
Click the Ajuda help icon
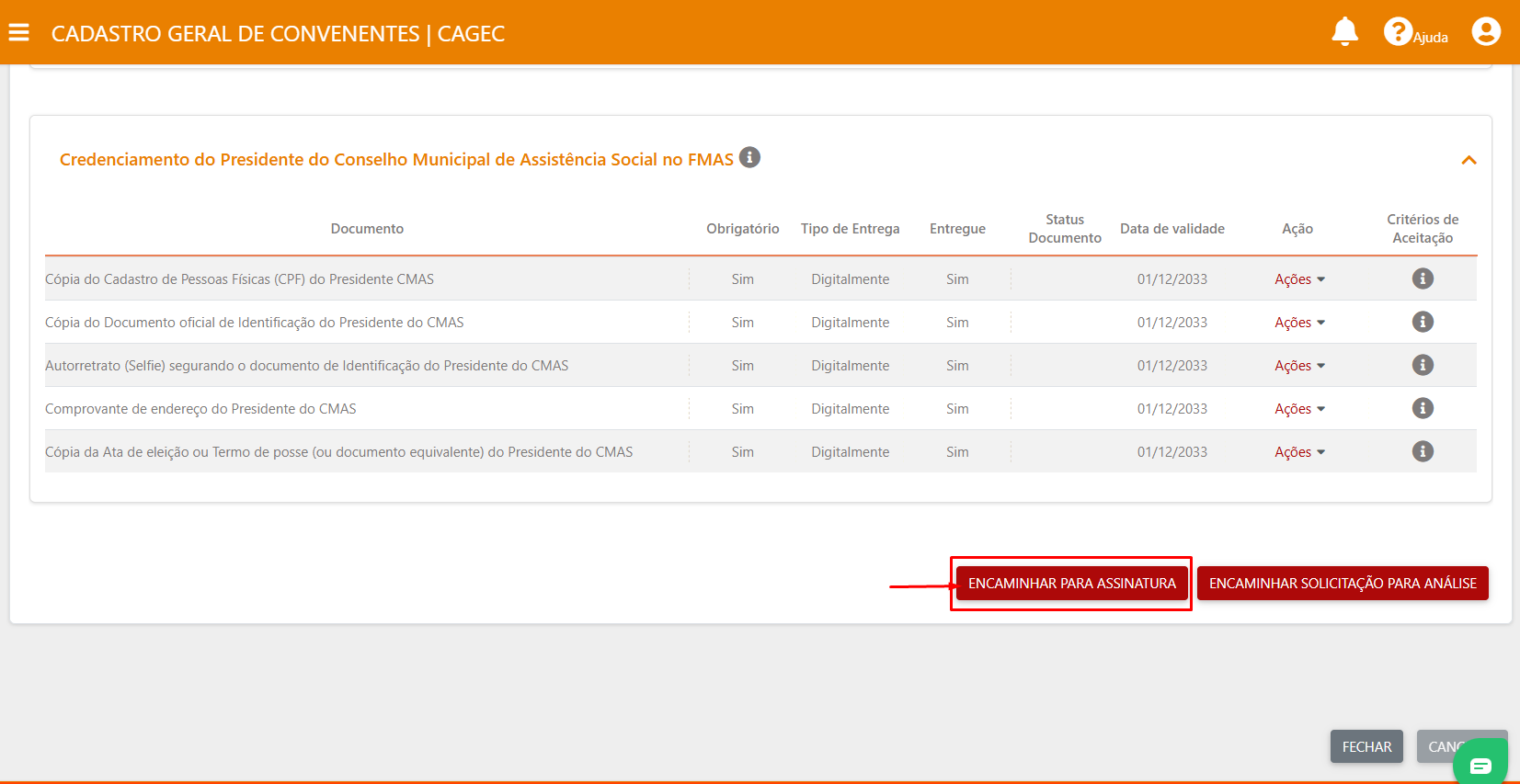click(x=1398, y=32)
